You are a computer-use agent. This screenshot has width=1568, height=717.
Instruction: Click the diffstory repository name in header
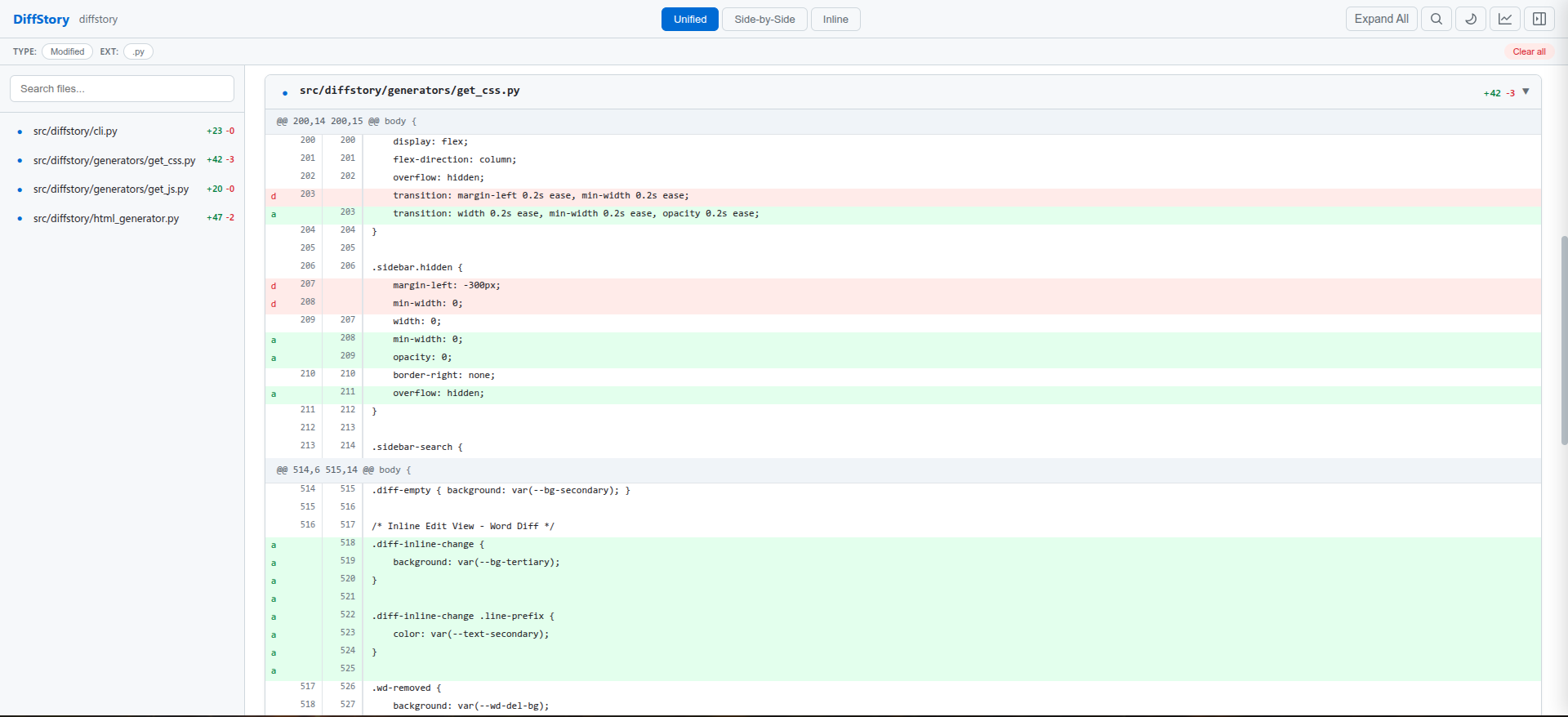pos(98,19)
